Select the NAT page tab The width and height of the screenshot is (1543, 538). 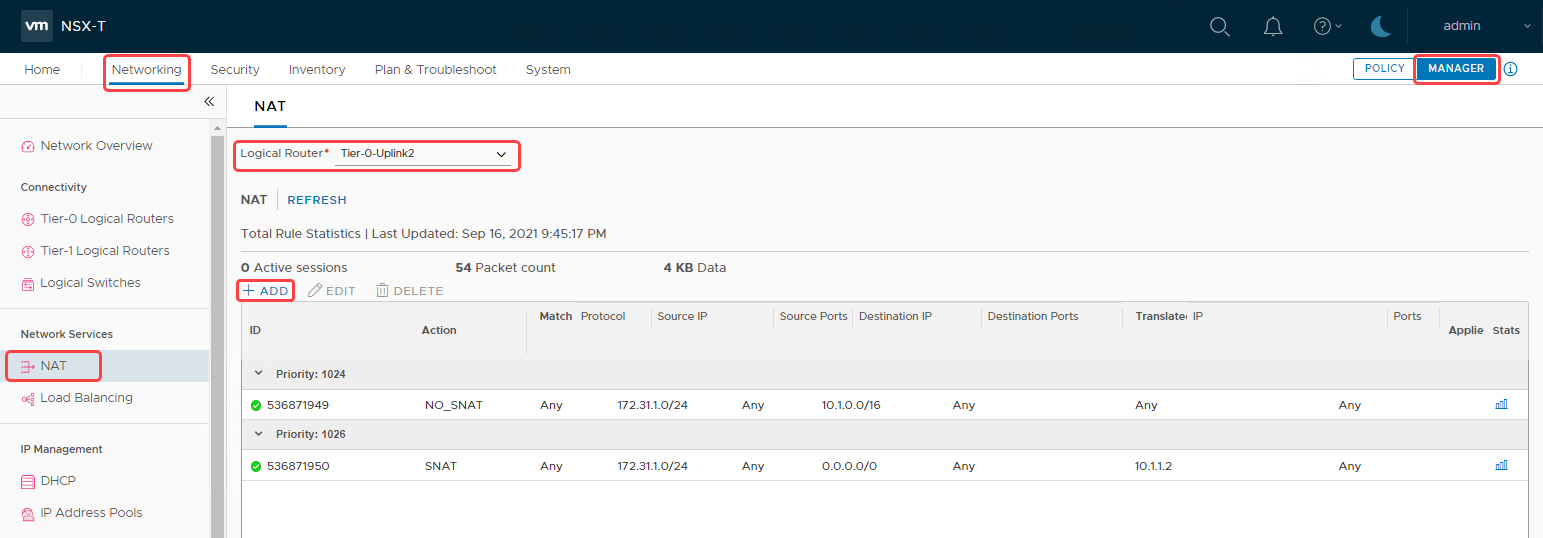[270, 106]
